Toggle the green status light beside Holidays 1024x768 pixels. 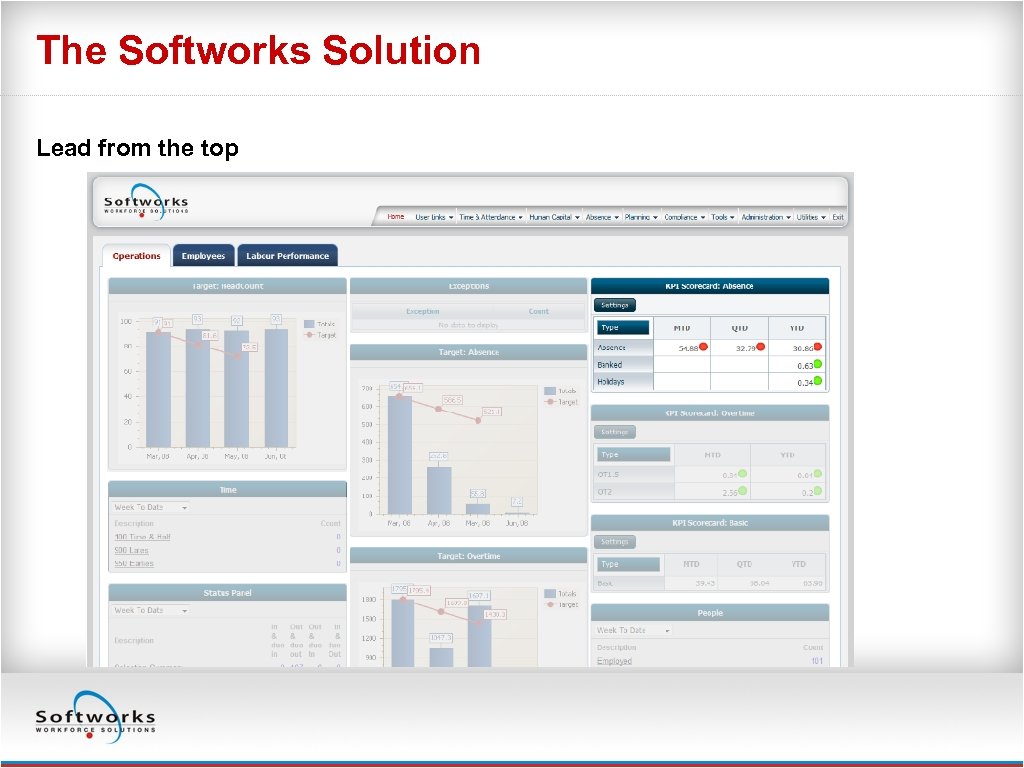coord(816,380)
